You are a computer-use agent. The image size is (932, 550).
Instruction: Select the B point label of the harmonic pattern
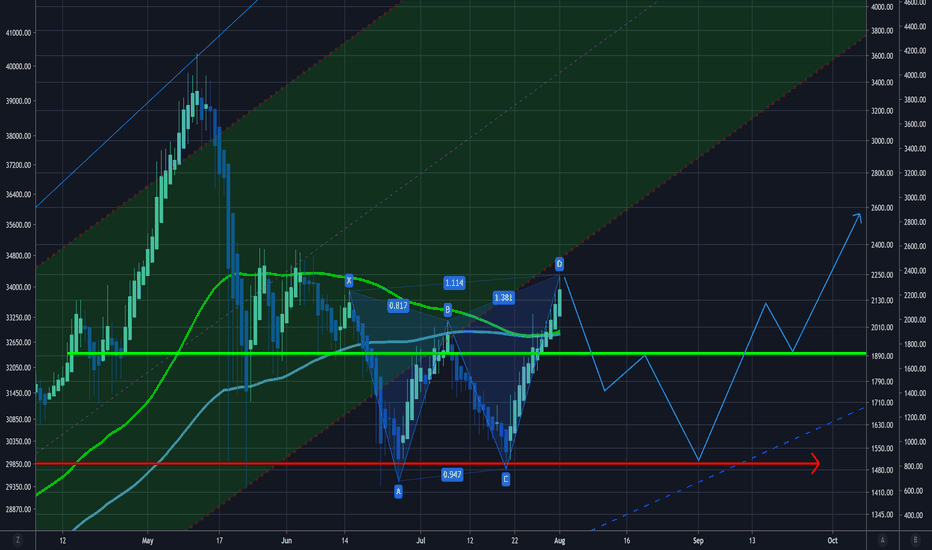click(448, 310)
